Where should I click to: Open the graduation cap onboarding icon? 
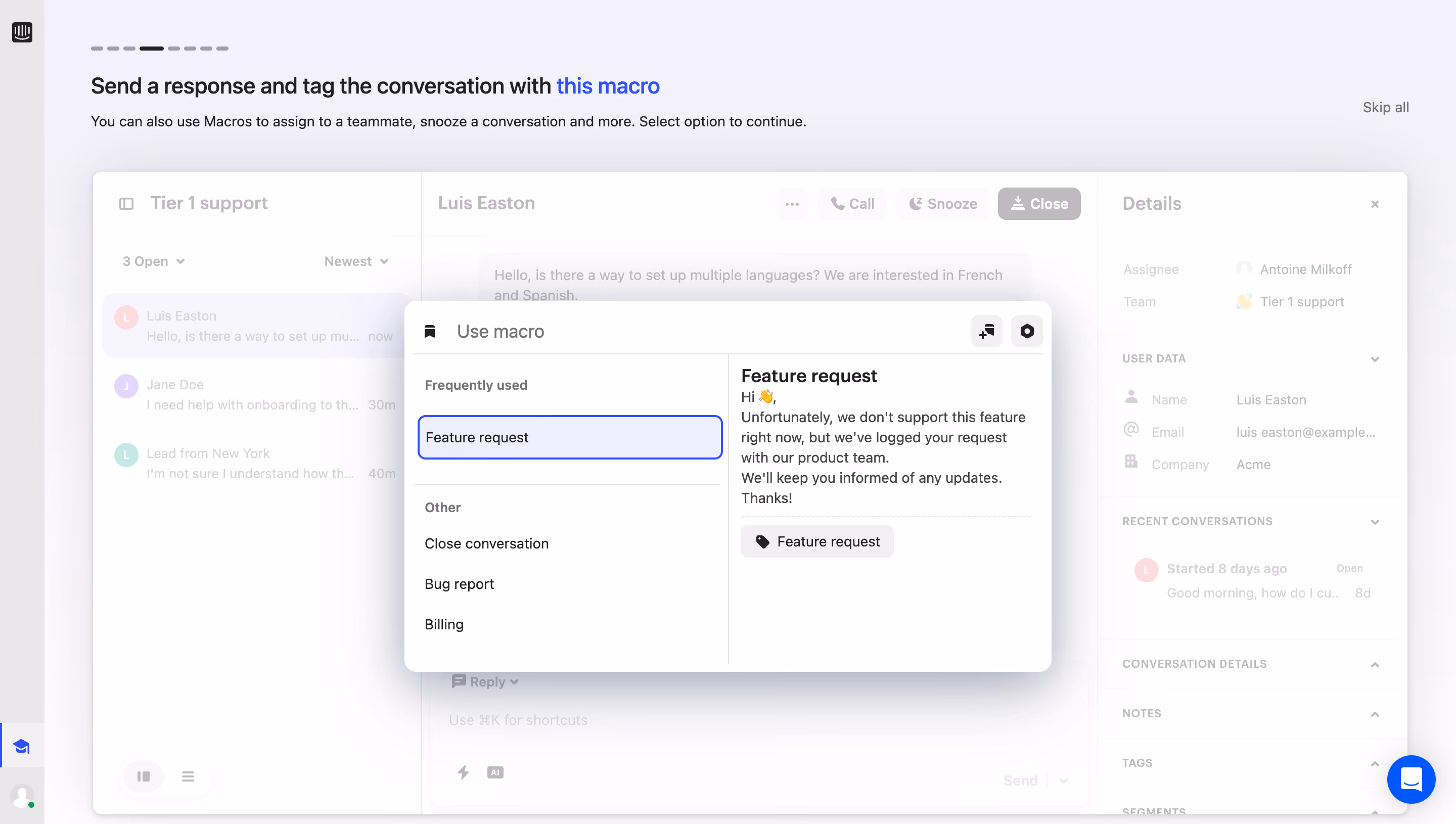tap(22, 747)
